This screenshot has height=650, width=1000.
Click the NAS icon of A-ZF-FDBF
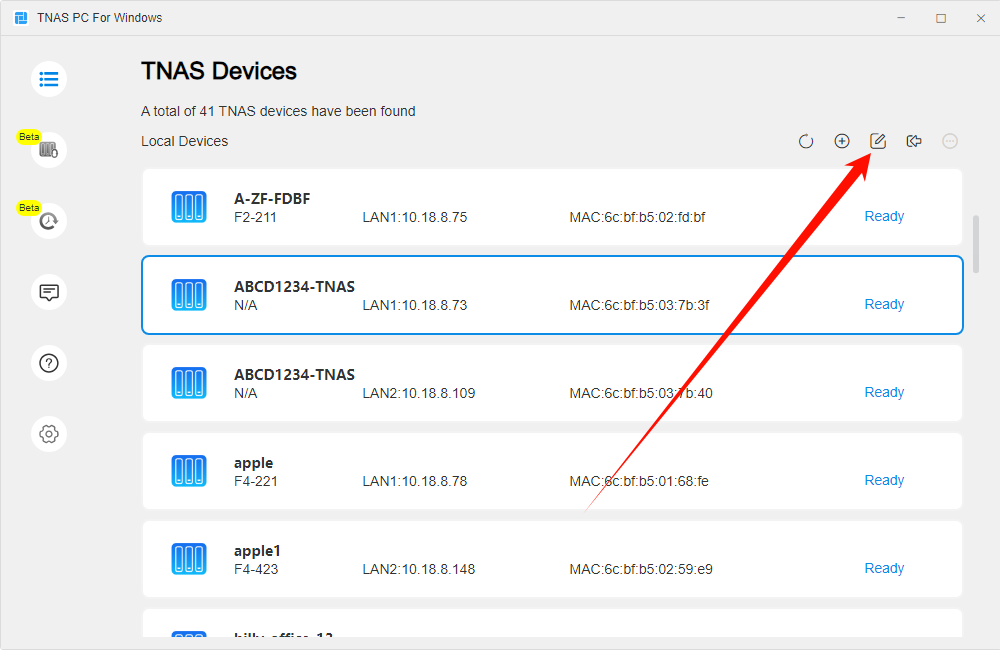tap(189, 207)
